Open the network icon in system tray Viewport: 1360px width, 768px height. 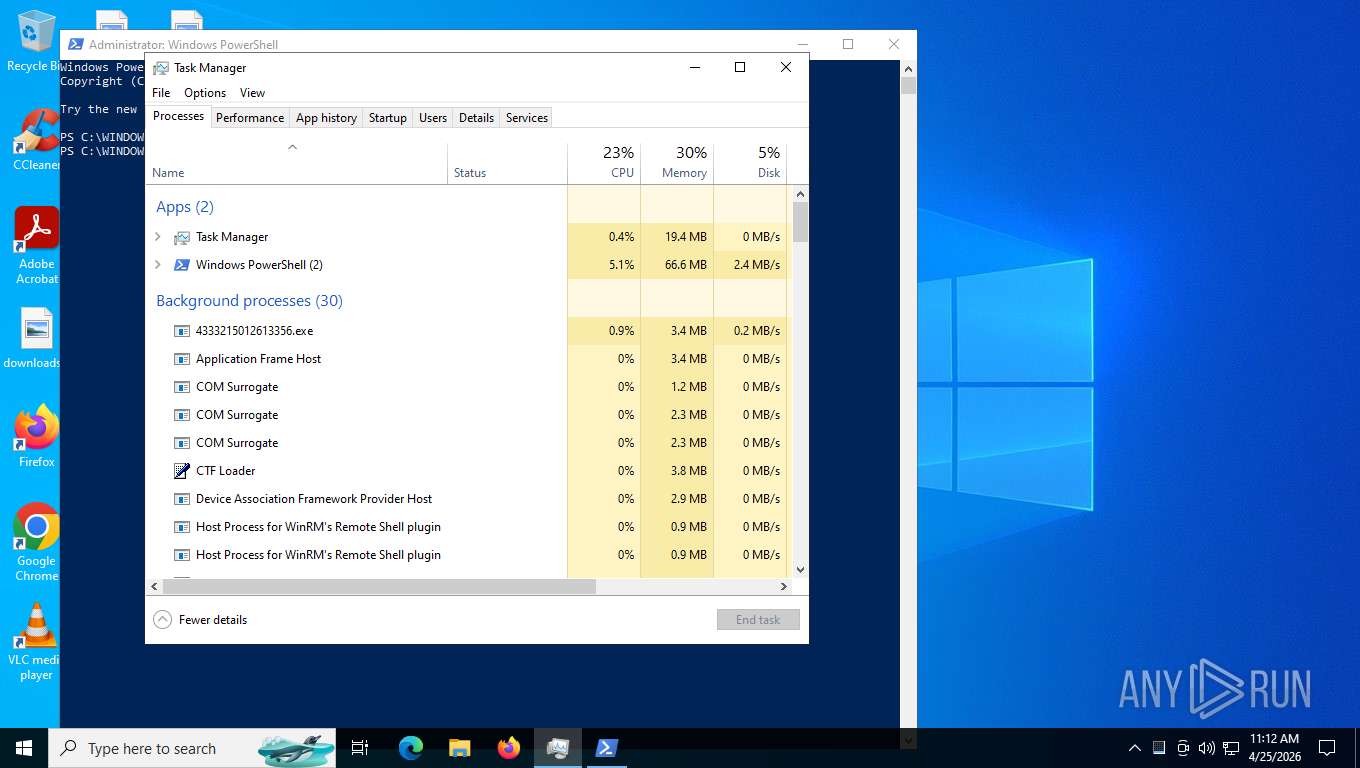click(1231, 748)
